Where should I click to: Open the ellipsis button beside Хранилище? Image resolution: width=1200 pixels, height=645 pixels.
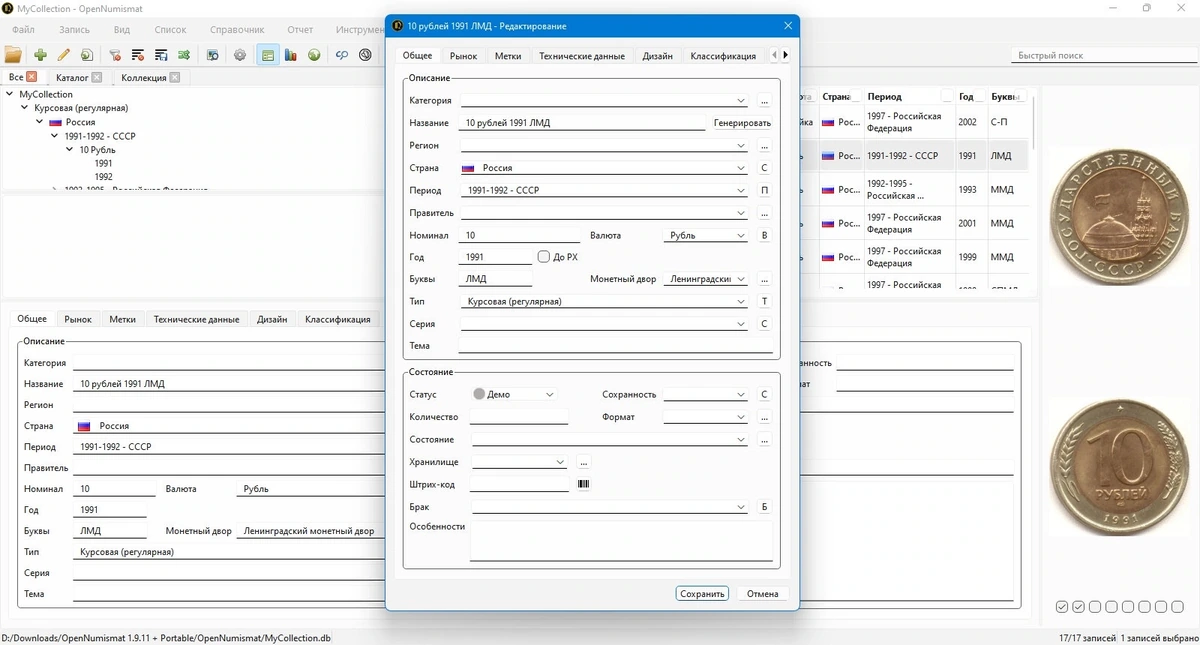click(584, 462)
